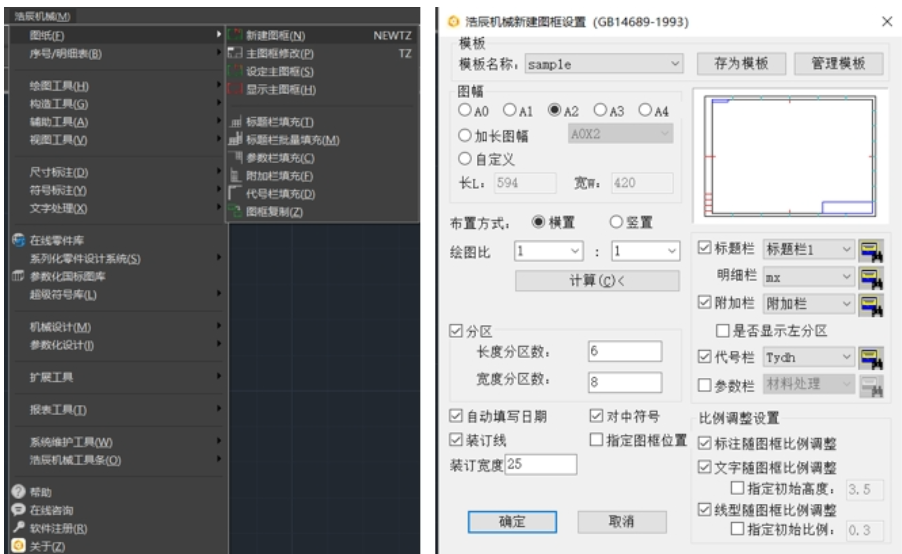This screenshot has height=554, width=902.
Task: Open the 模板名称 sample dropdown
Action: [675, 64]
